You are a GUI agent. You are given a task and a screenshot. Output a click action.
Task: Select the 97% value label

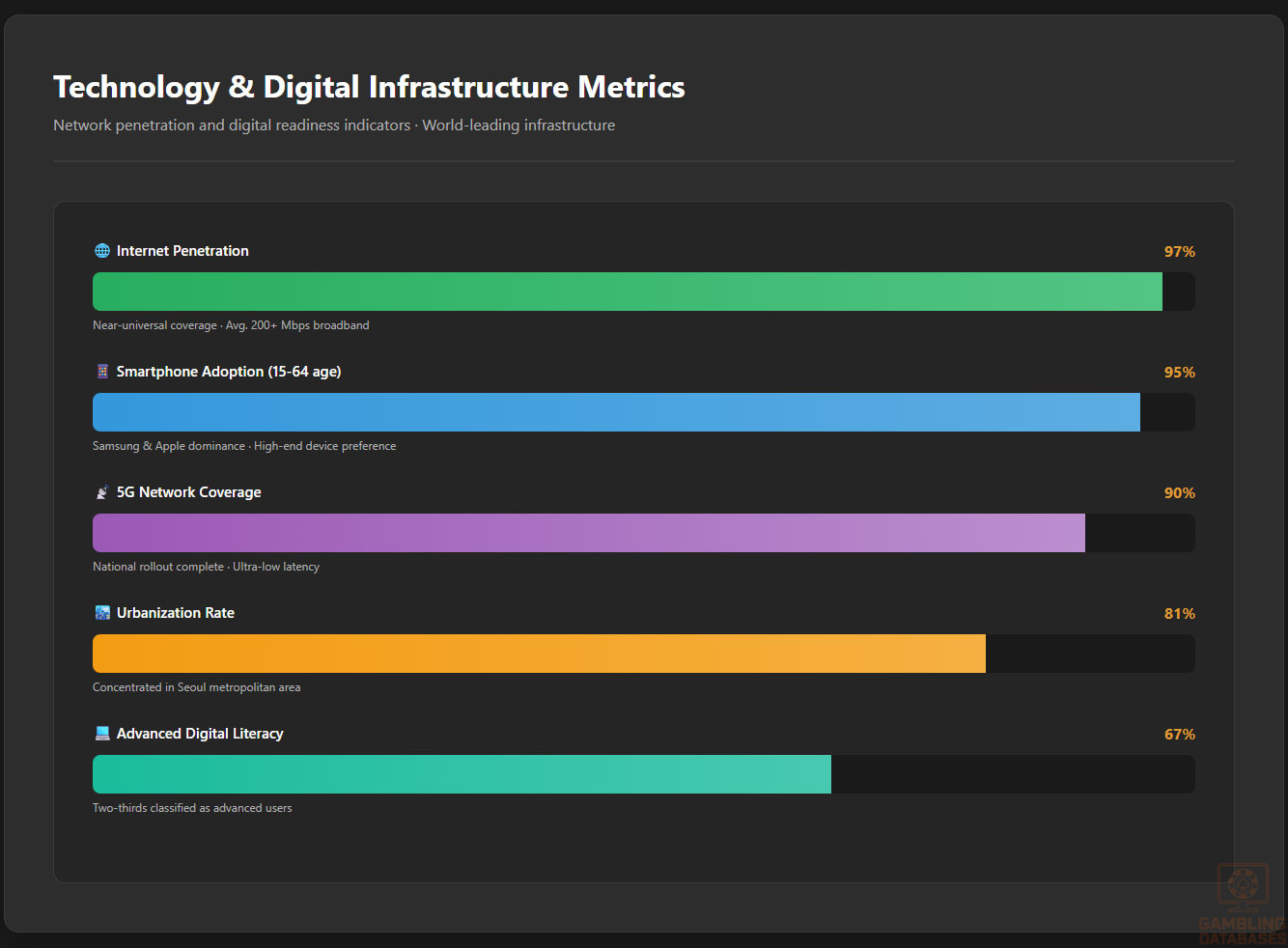pyautogui.click(x=1179, y=252)
